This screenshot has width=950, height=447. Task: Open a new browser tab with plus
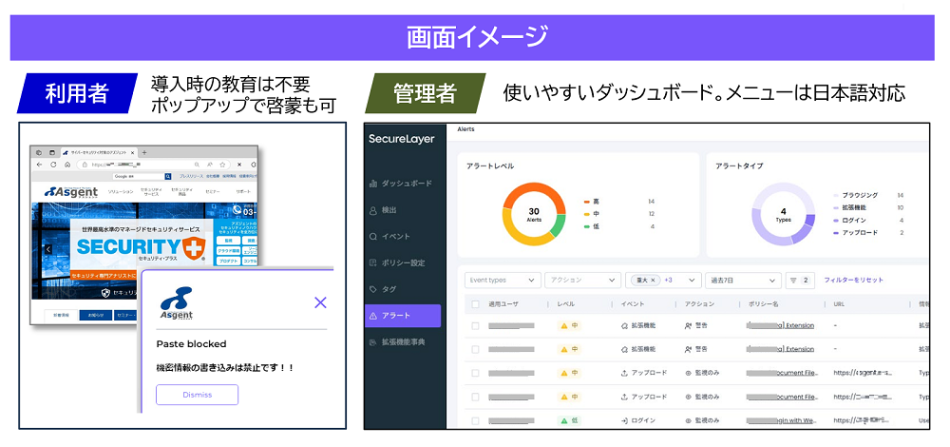point(144,152)
